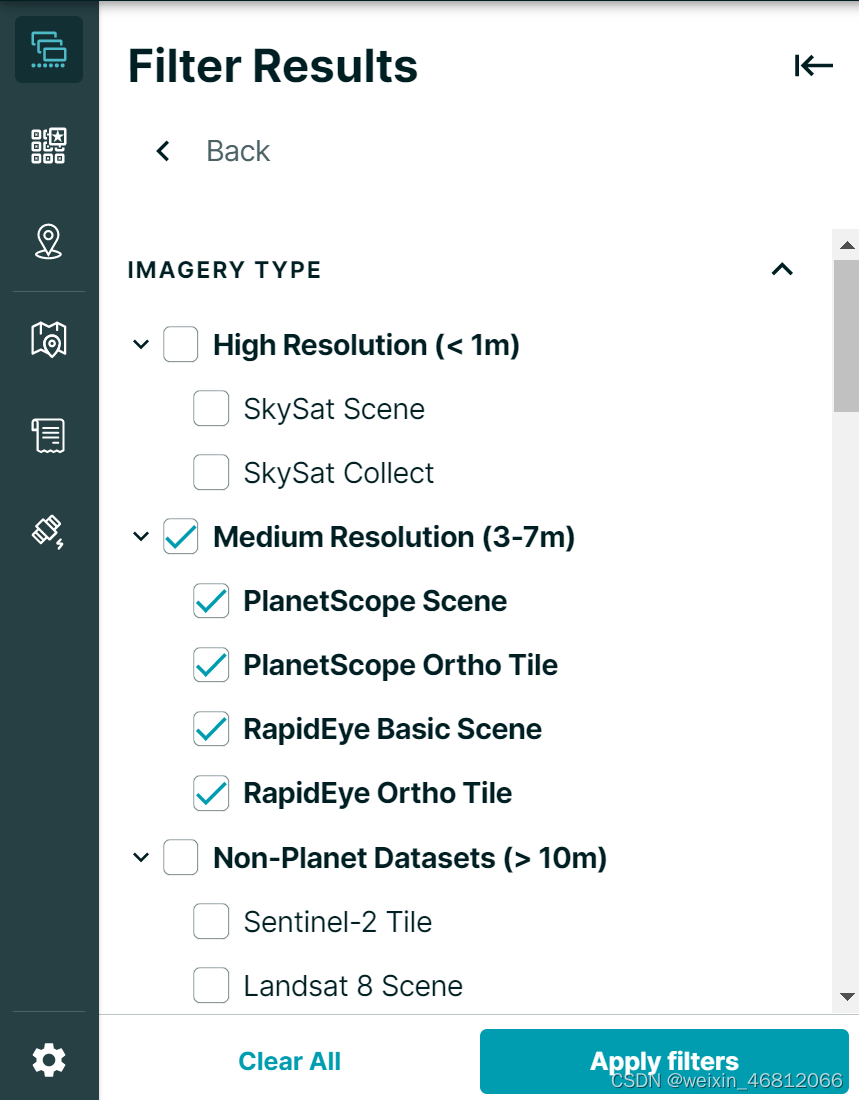Screen dimensions: 859x1100
Task: Open the featured grid star icon
Action: 48,146
